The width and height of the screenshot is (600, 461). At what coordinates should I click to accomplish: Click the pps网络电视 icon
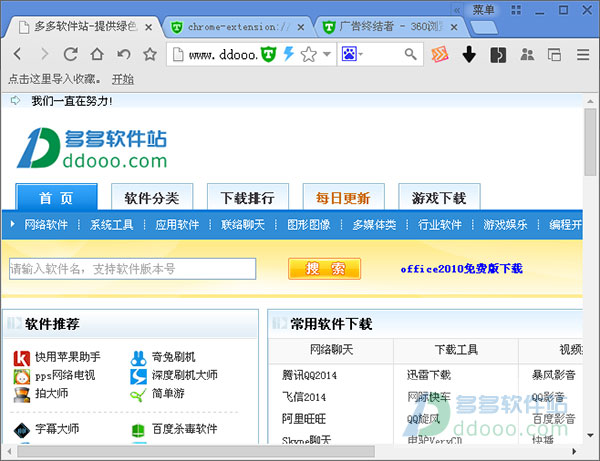click(x=21, y=377)
